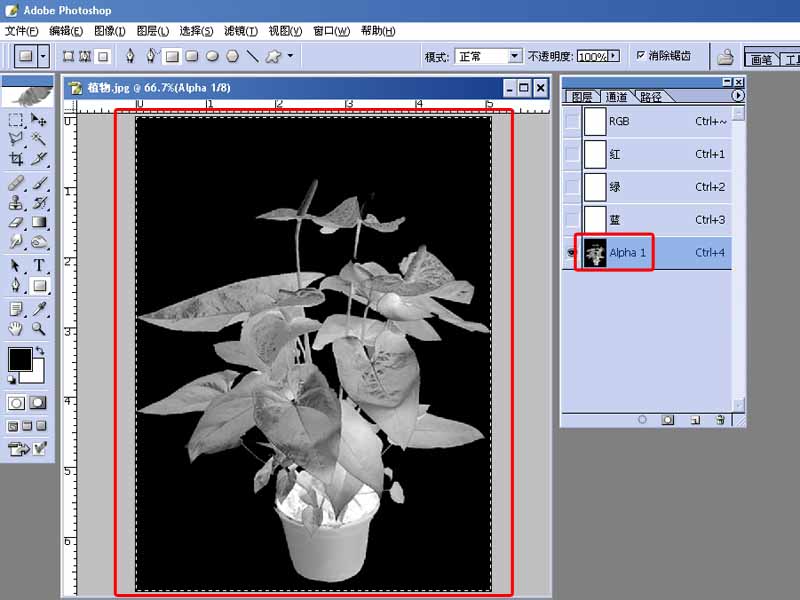
Task: Select the Line shape tool in options bar
Action: coord(252,56)
